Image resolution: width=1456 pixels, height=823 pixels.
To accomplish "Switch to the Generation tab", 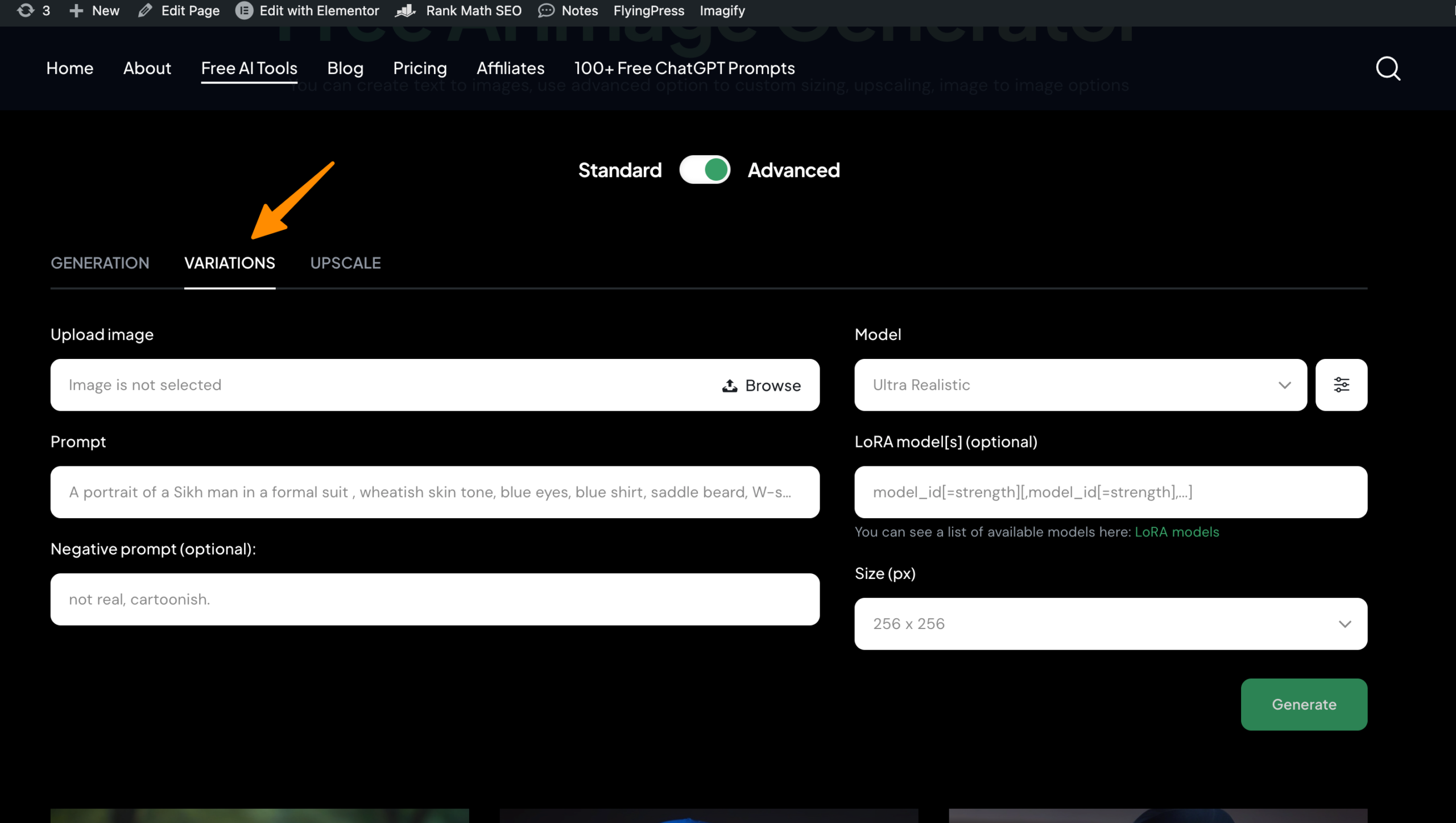I will 100,263.
